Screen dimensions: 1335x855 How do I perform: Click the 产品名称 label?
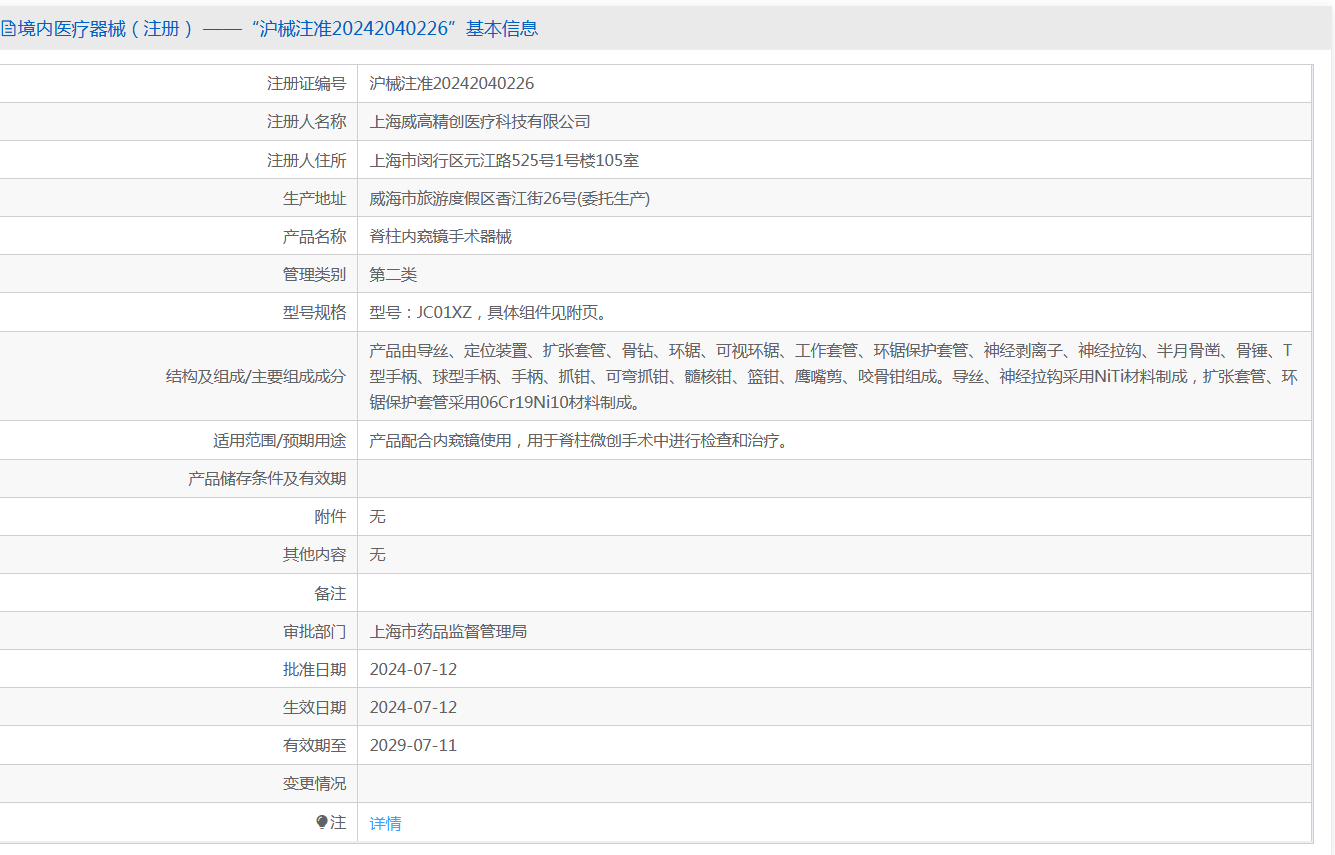pos(314,236)
